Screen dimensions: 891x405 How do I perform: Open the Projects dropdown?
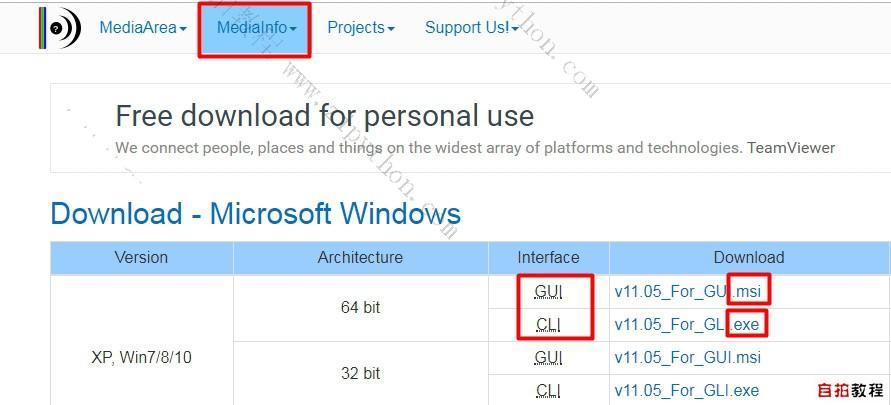(x=361, y=28)
